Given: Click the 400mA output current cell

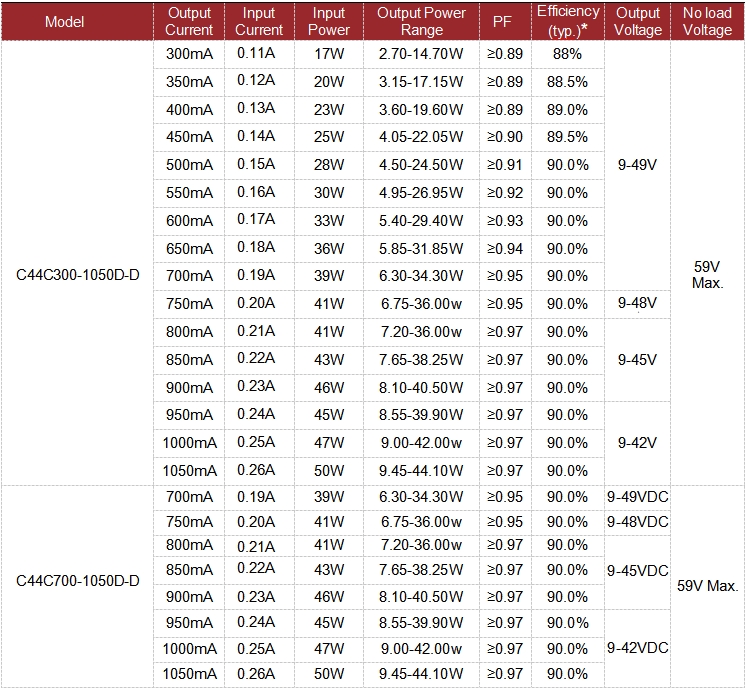Looking at the screenshot, I should [190, 110].
